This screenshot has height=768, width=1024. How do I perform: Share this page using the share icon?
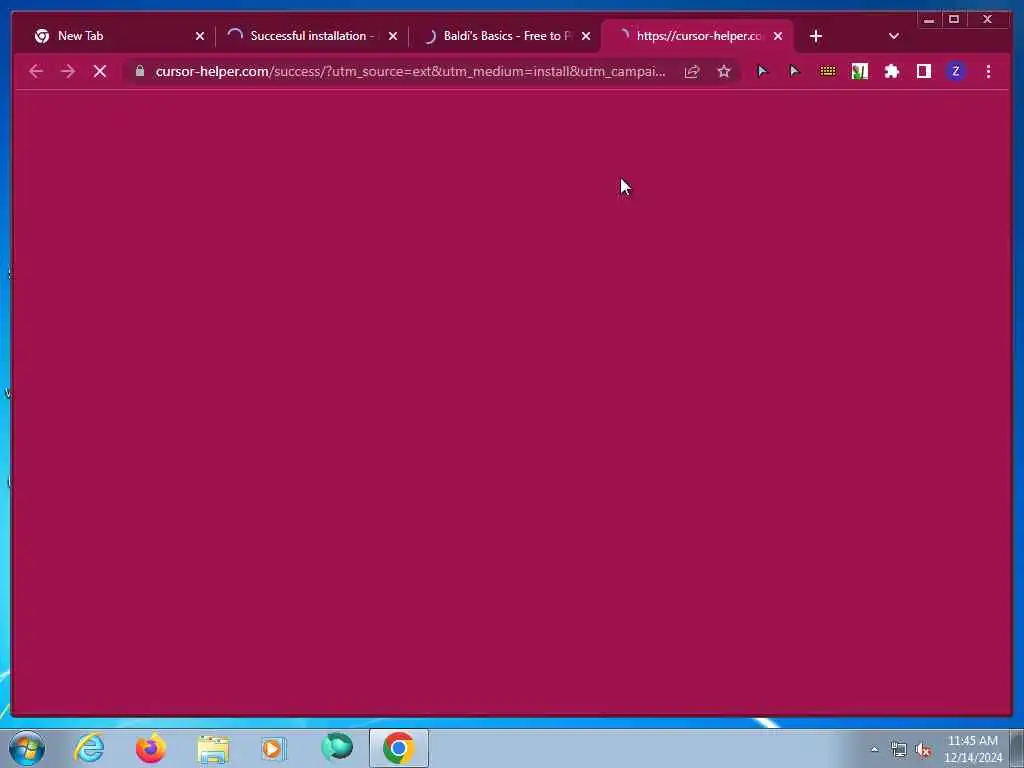coord(692,72)
